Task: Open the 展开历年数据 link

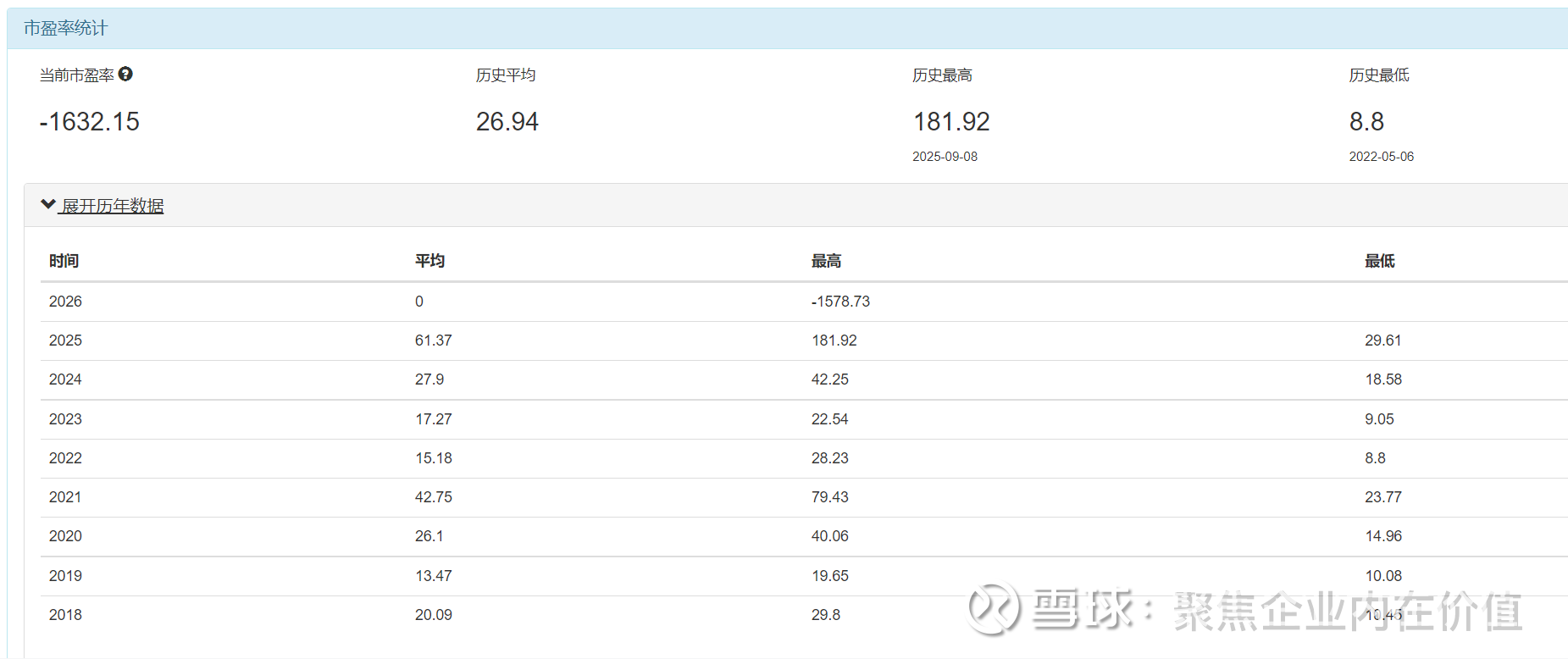Action: pos(113,206)
